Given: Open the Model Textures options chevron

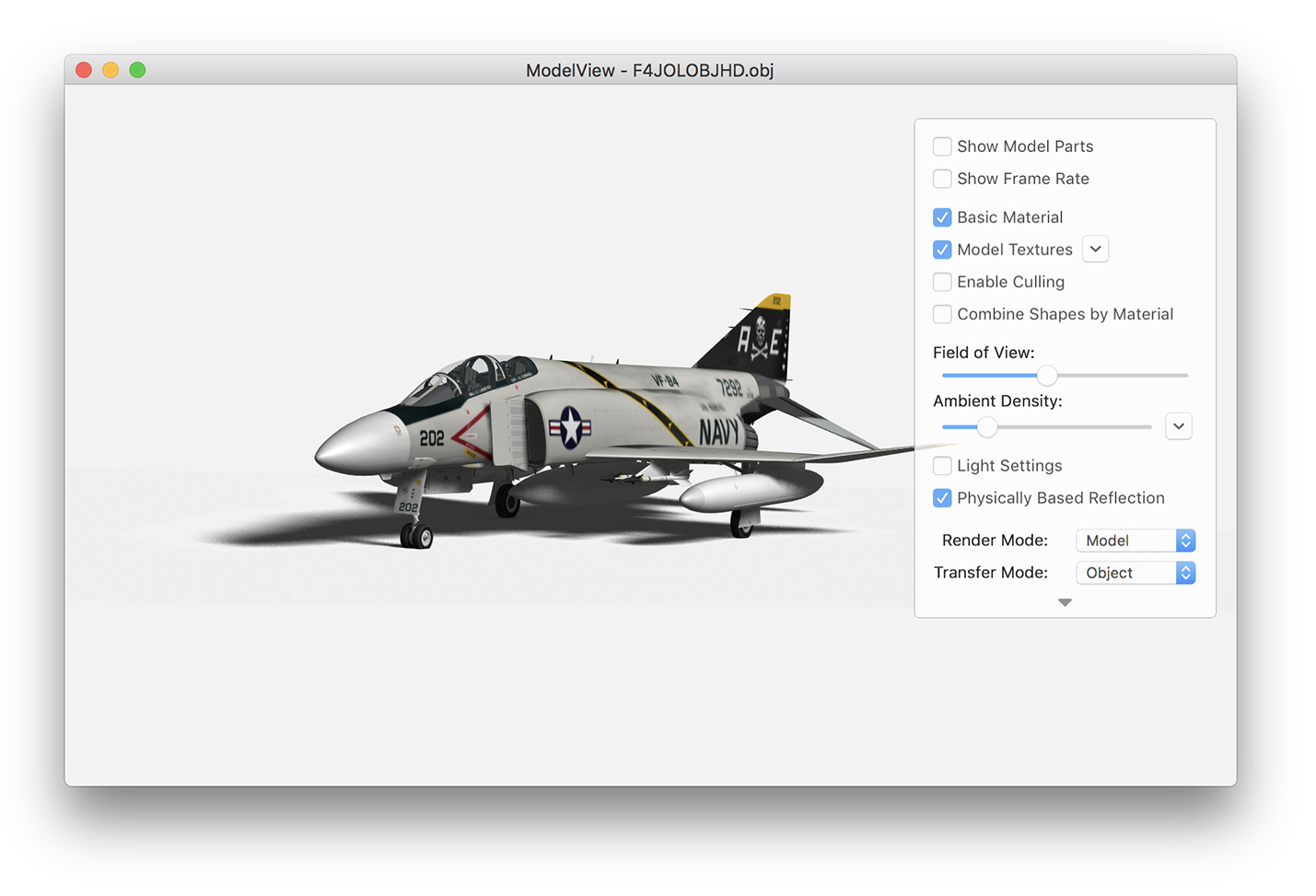Looking at the screenshot, I should coord(1095,249).
